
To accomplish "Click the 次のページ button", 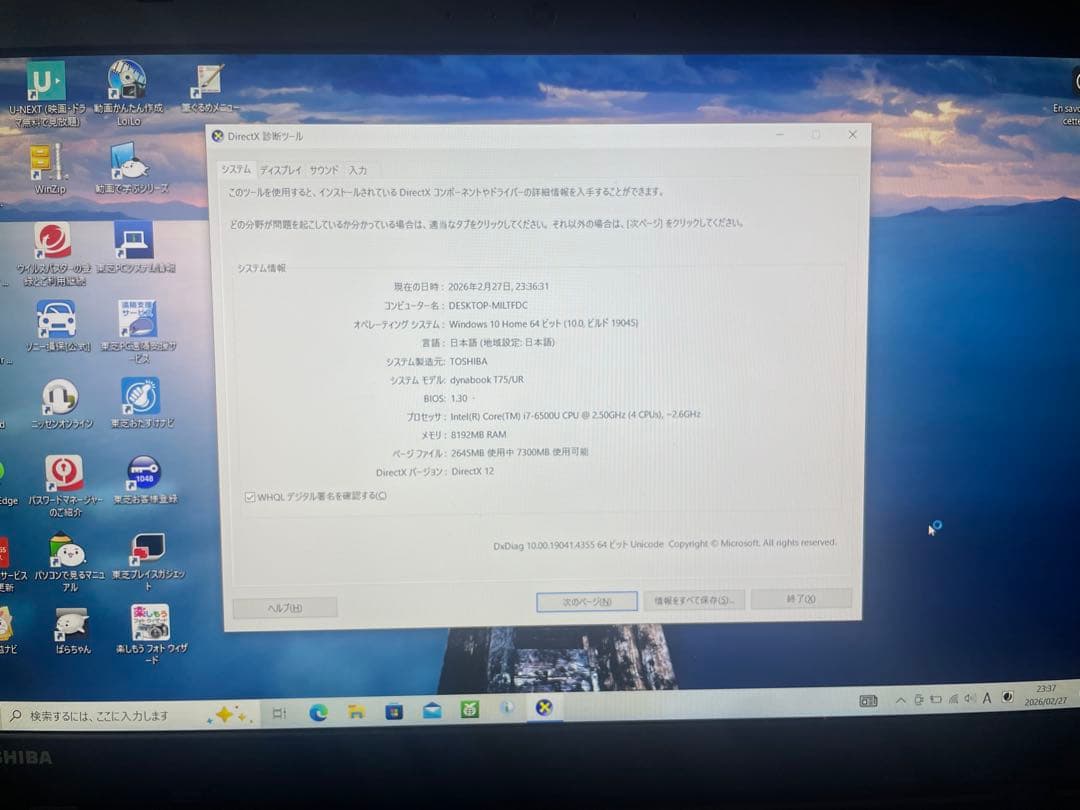I will pyautogui.click(x=585, y=601).
